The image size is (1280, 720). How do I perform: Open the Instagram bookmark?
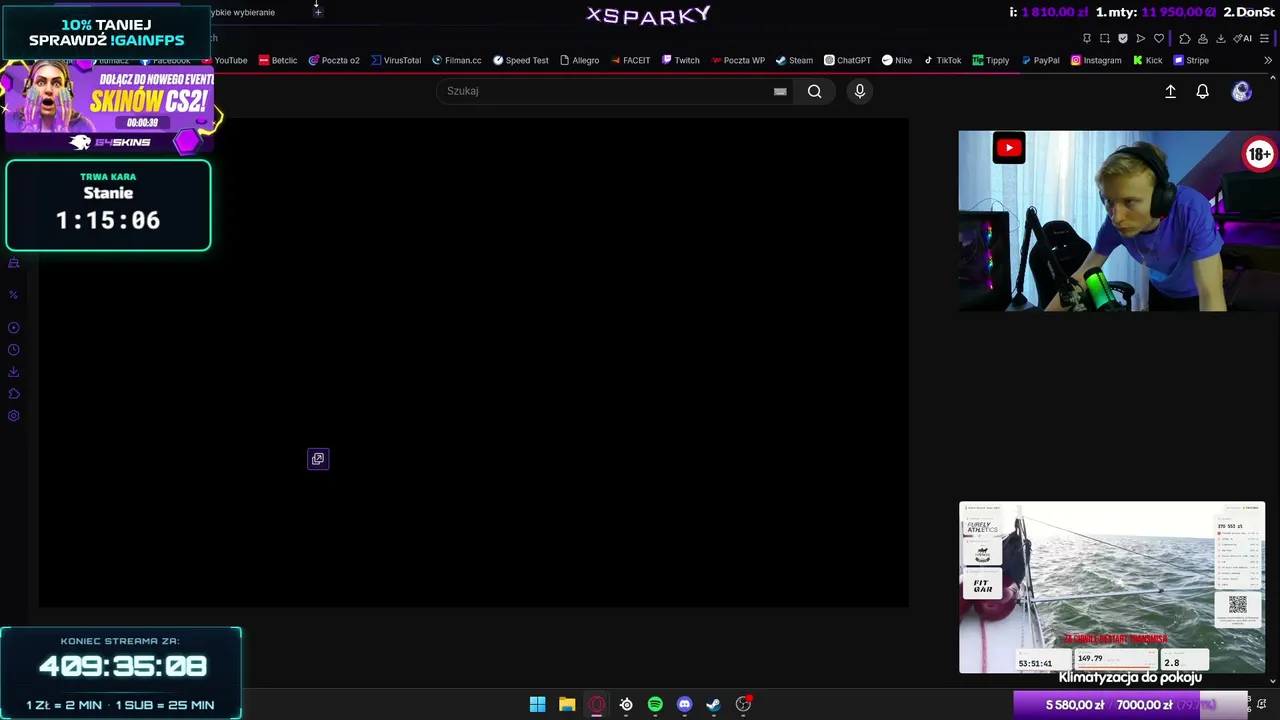pyautogui.click(x=1096, y=60)
